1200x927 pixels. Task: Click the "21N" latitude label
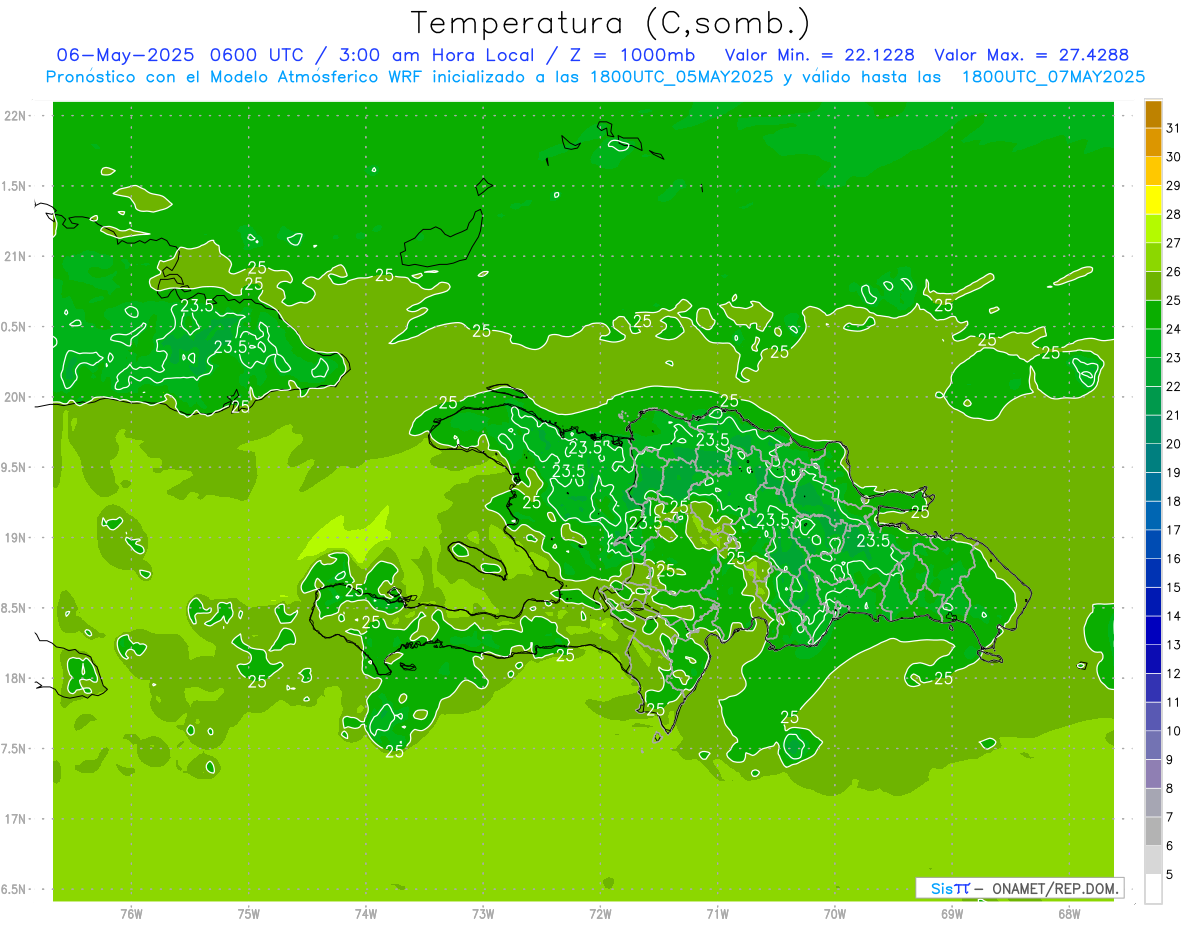click(15, 257)
